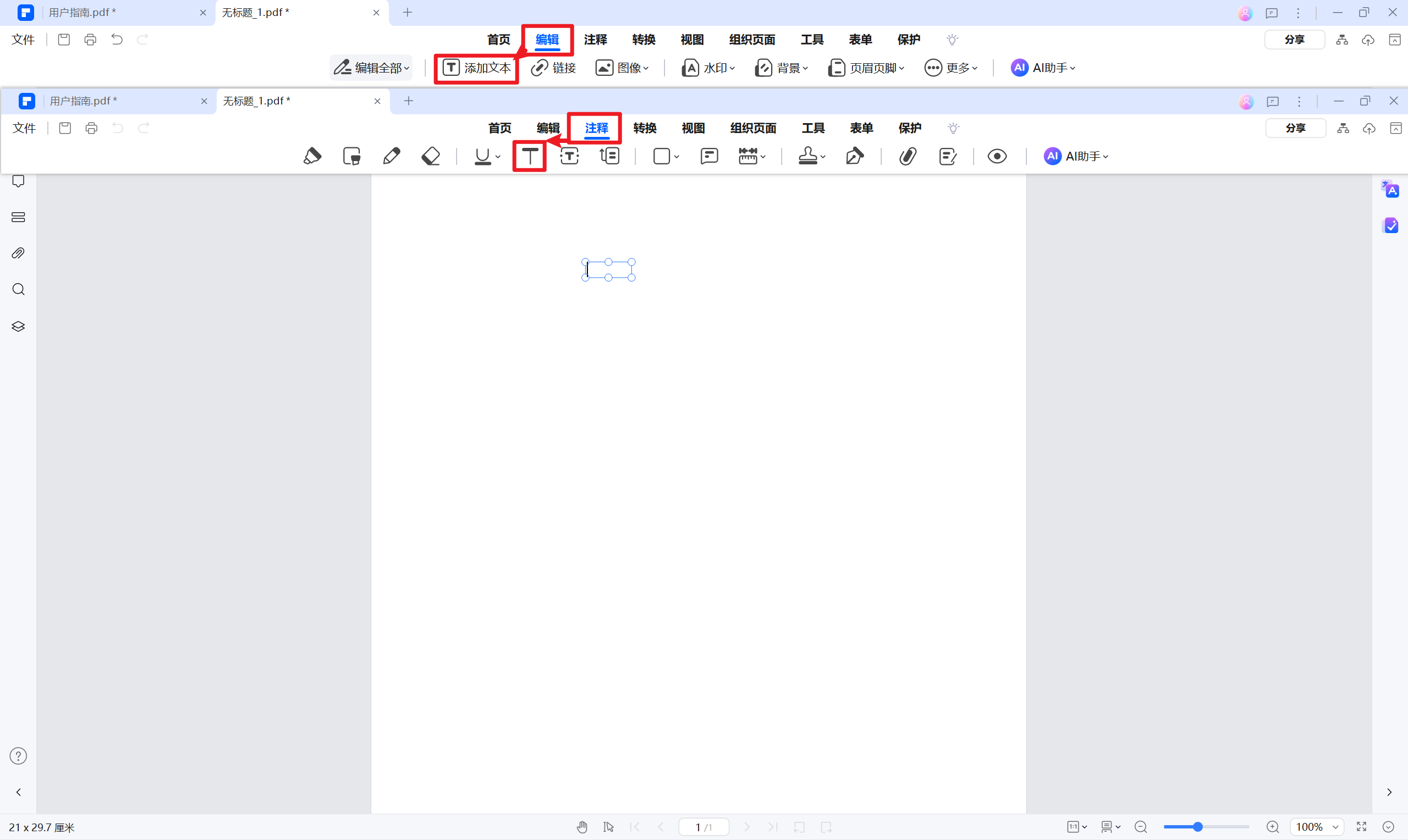Add a sticky note comment
Image resolution: width=1408 pixels, height=840 pixels.
click(x=709, y=156)
